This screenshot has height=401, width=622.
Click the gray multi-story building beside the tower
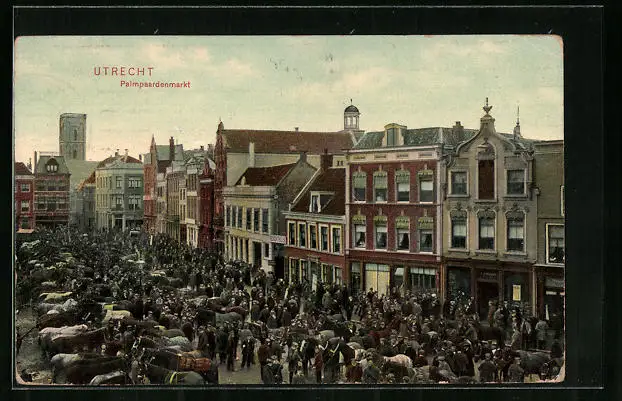pos(120,192)
